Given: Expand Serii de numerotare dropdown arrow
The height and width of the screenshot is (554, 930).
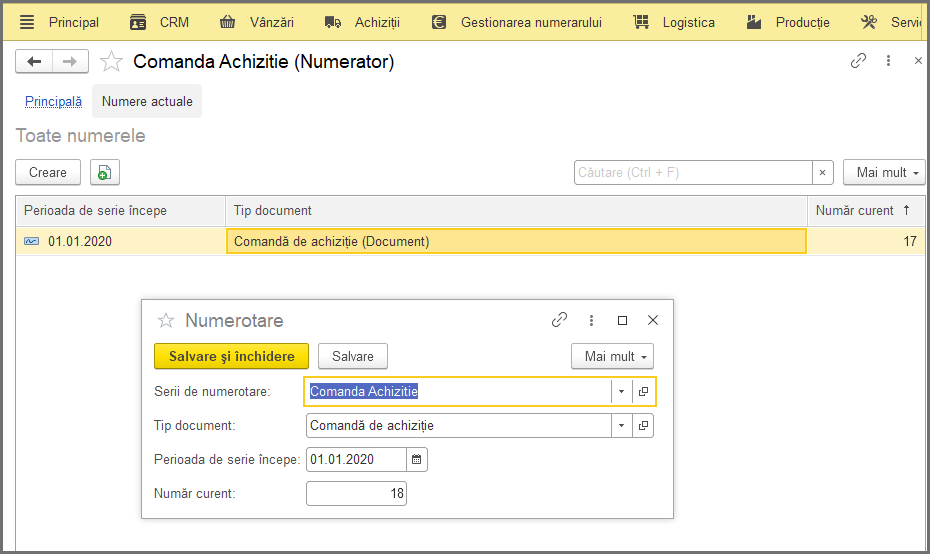Looking at the screenshot, I should click(x=622, y=391).
